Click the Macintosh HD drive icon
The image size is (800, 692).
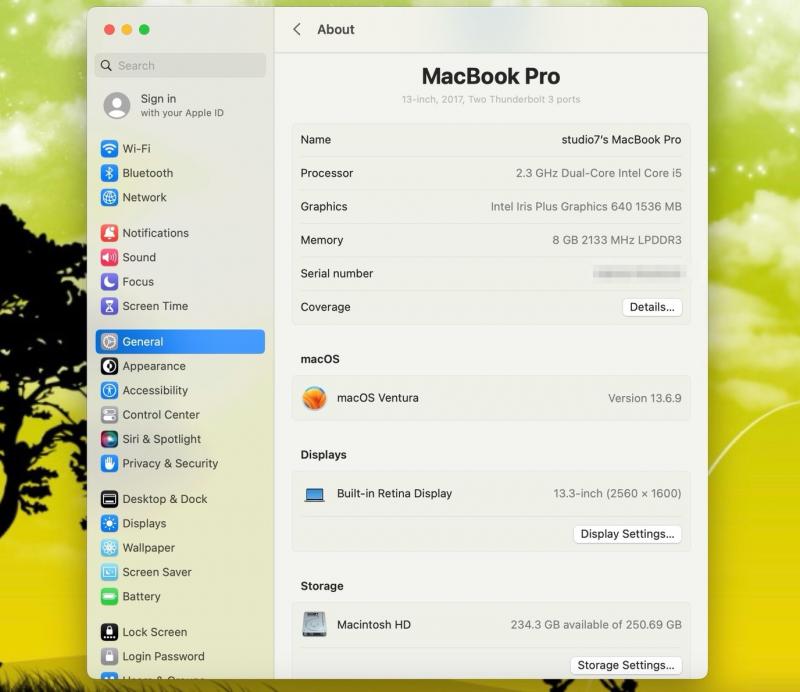[314, 625]
